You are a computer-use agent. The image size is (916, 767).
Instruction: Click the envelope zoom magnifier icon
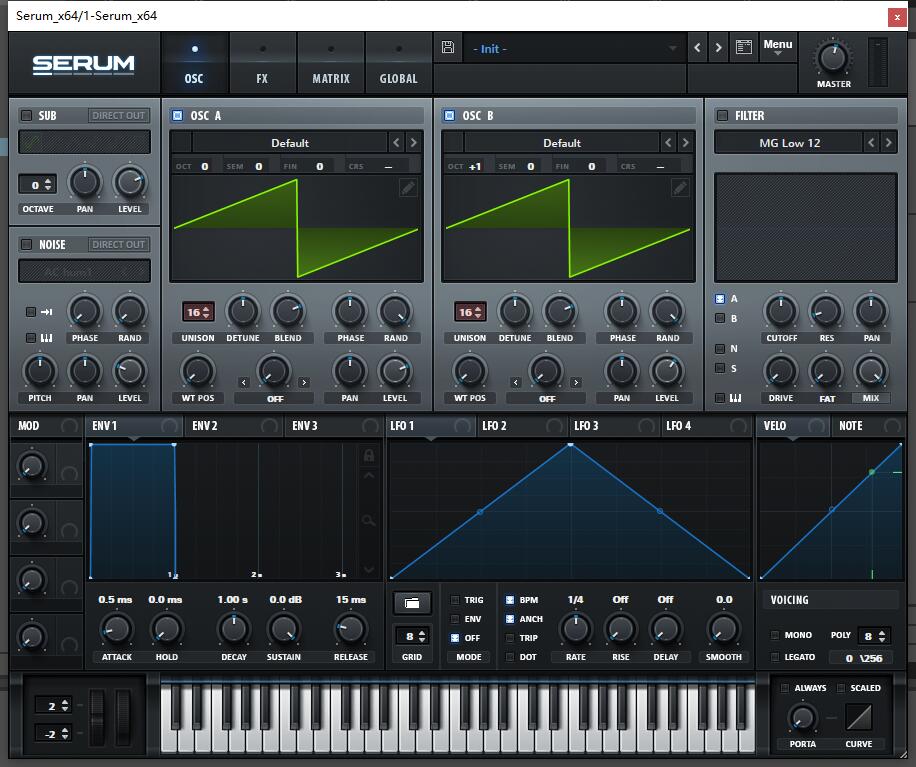click(368, 520)
